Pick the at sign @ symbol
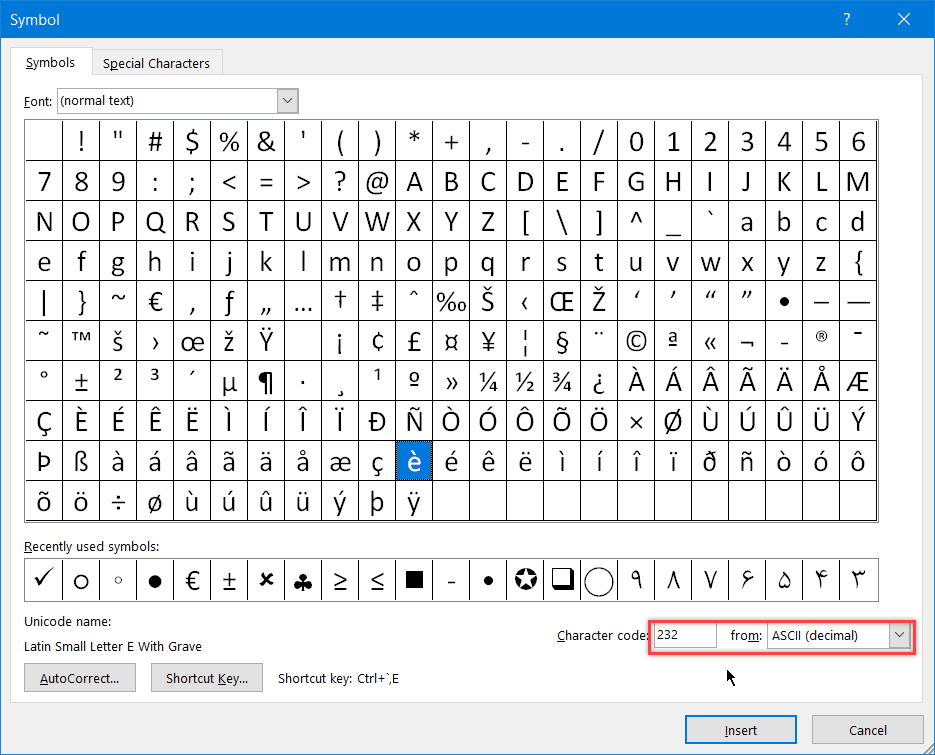The height and width of the screenshot is (755, 935). [x=377, y=181]
